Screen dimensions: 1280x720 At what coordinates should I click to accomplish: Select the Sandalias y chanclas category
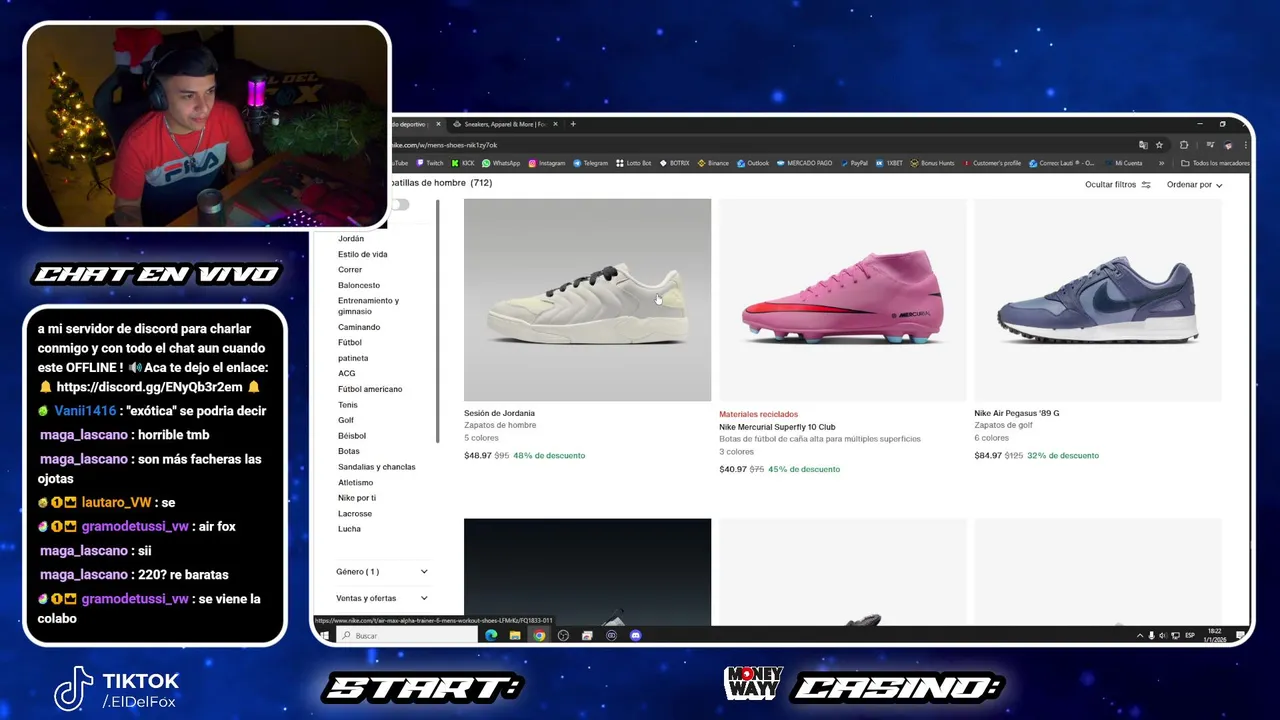pyautogui.click(x=377, y=467)
